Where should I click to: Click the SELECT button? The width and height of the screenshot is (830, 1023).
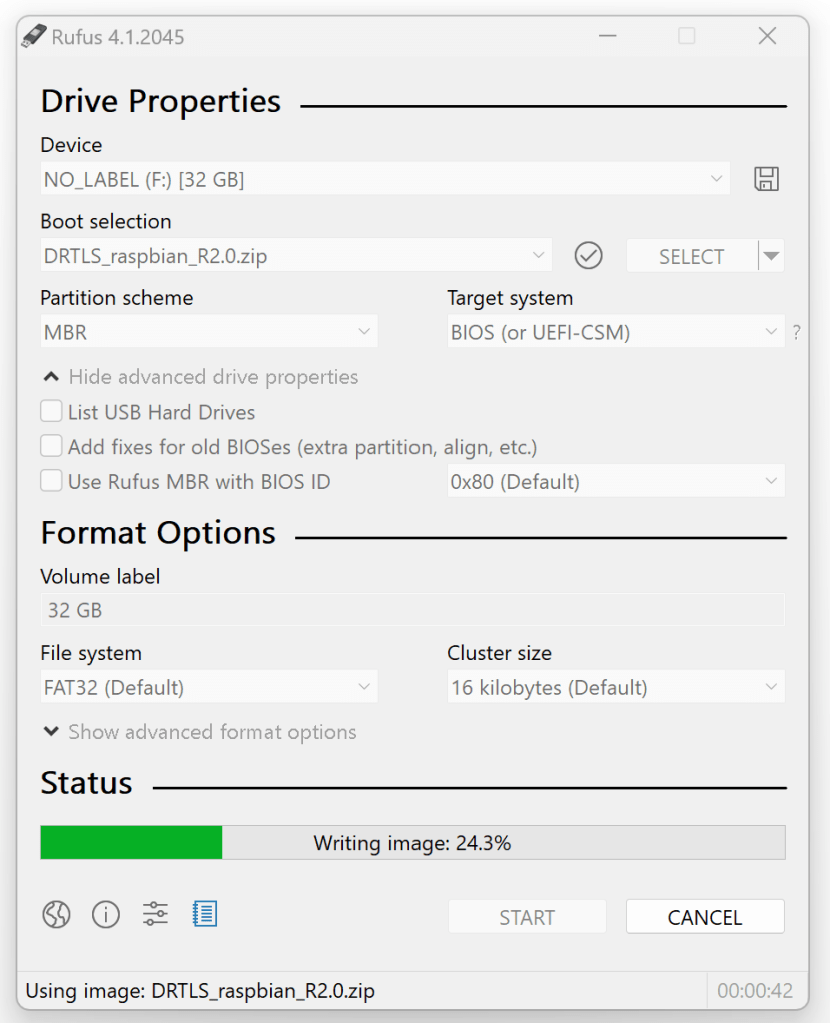click(691, 256)
